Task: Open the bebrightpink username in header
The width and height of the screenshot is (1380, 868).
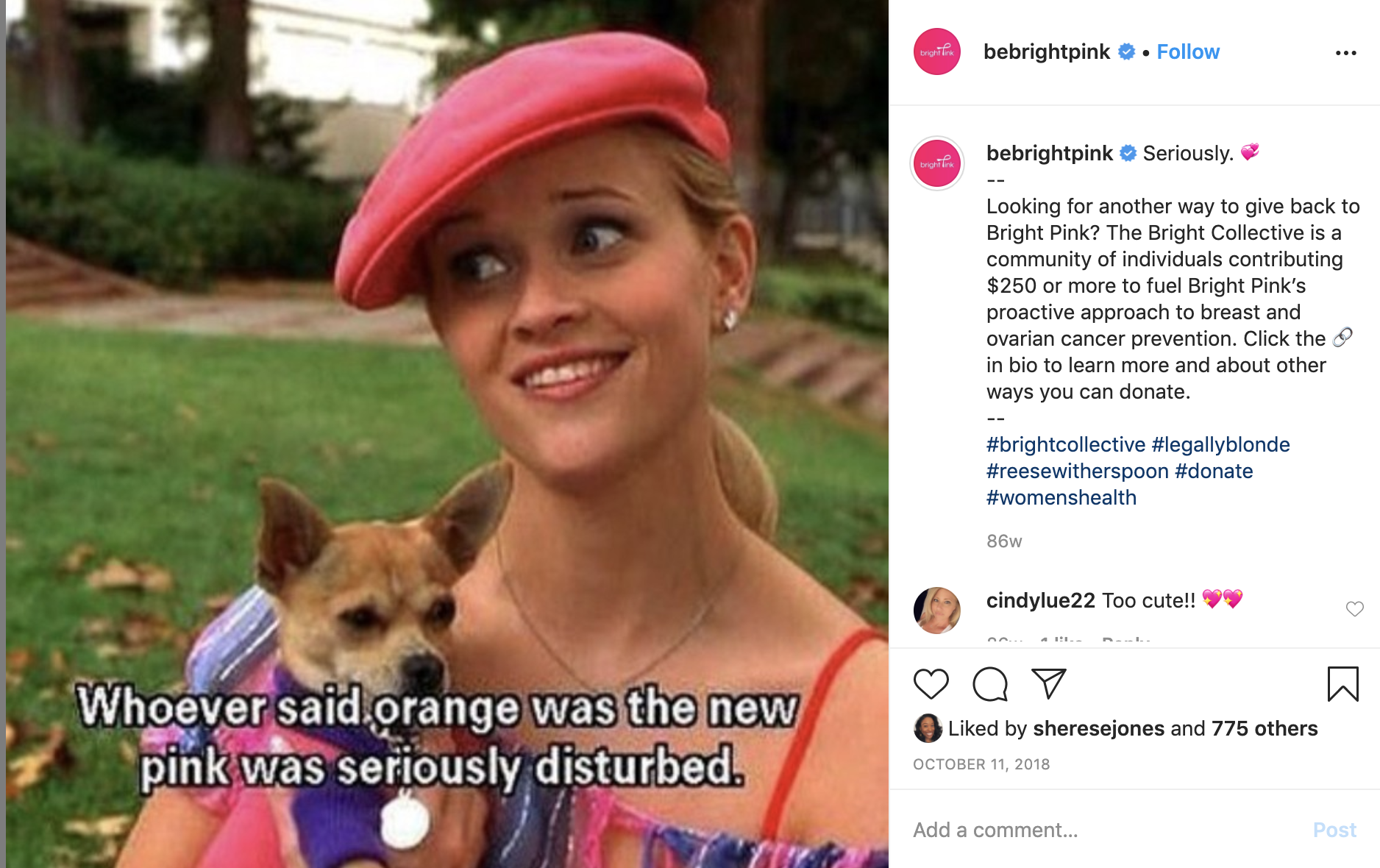Action: 1046,51
